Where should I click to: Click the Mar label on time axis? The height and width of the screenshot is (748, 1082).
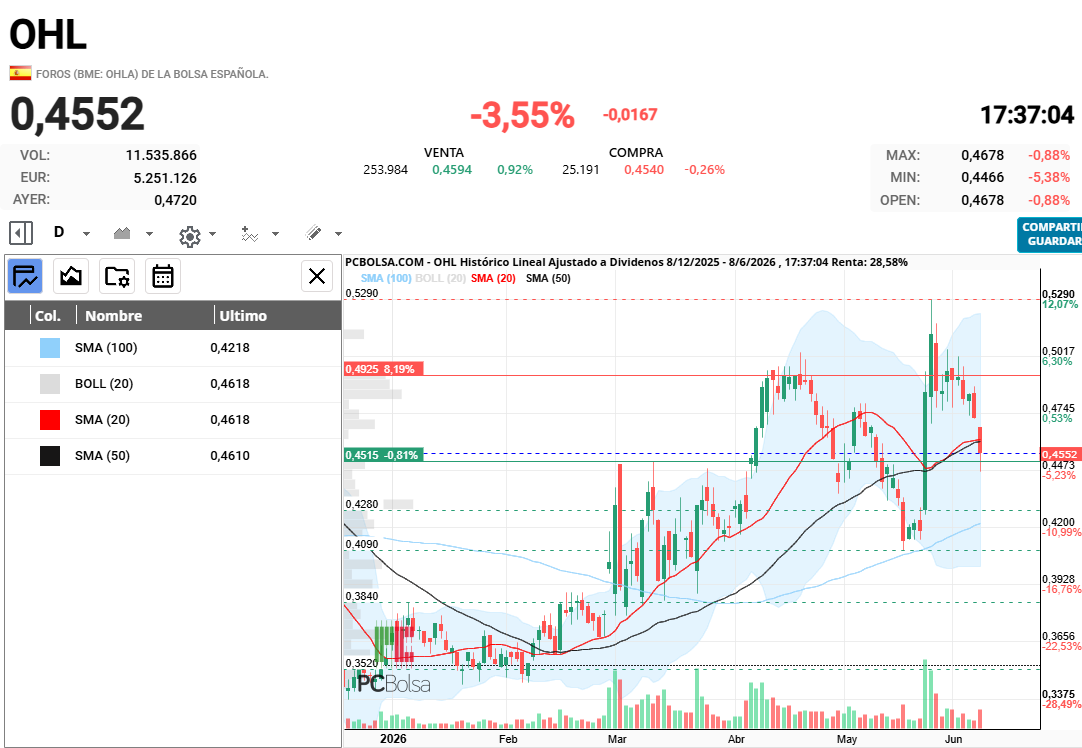617,739
